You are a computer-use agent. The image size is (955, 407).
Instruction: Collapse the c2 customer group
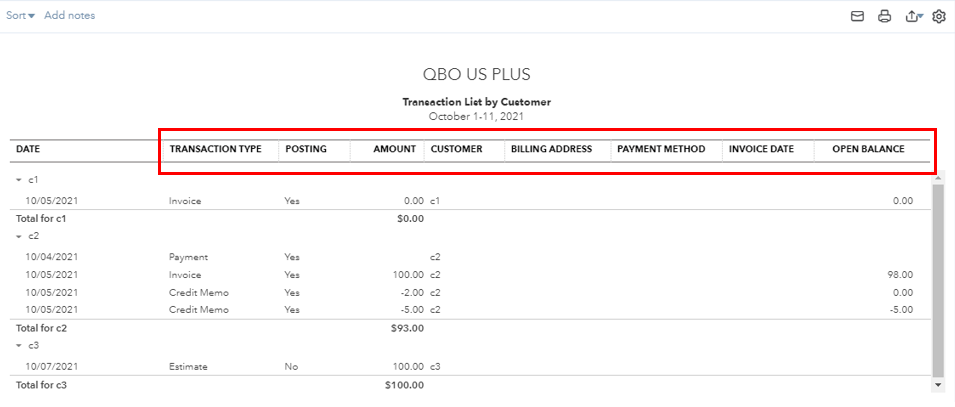19,236
